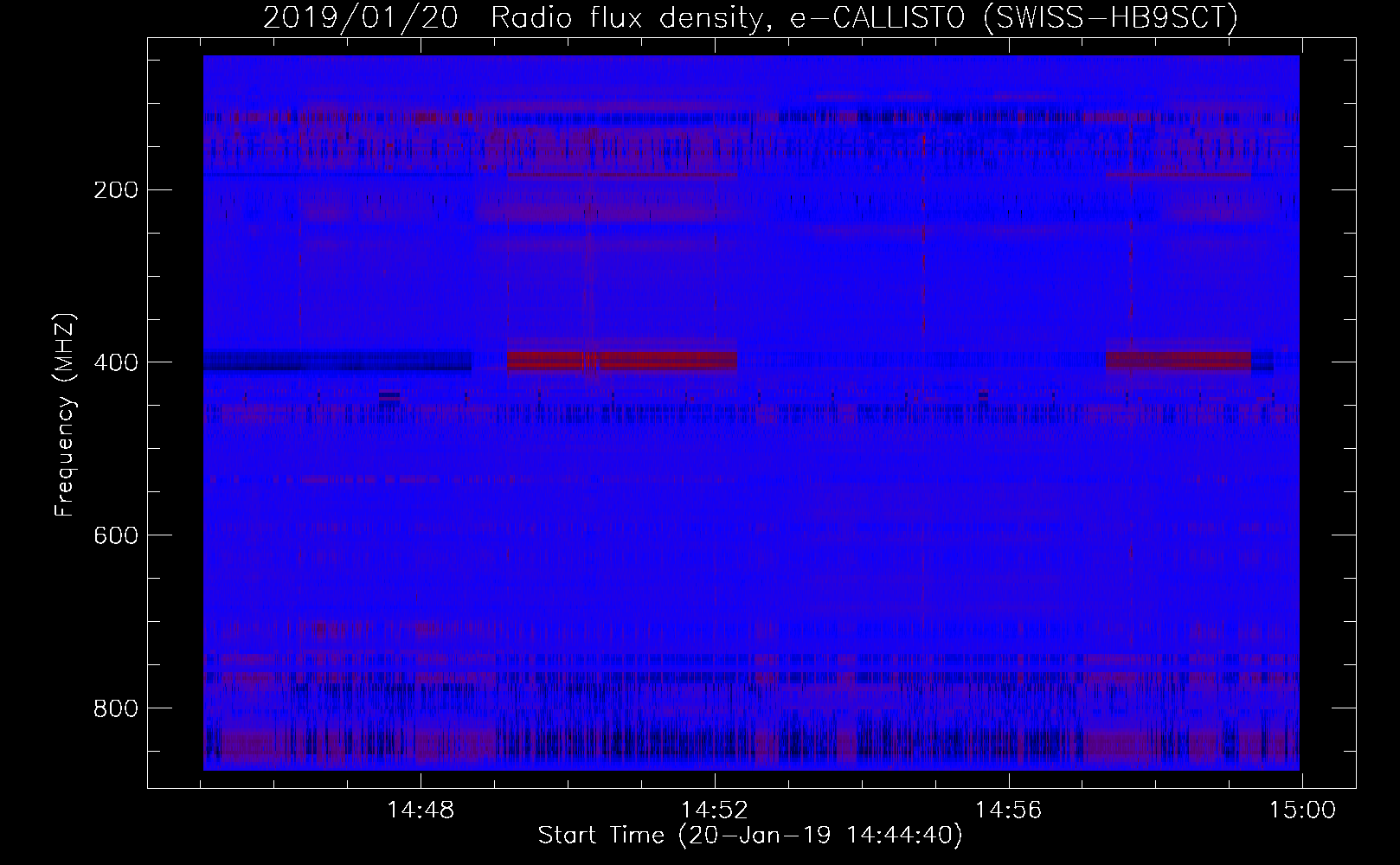Click the 14:48 time tick label

tap(421, 811)
